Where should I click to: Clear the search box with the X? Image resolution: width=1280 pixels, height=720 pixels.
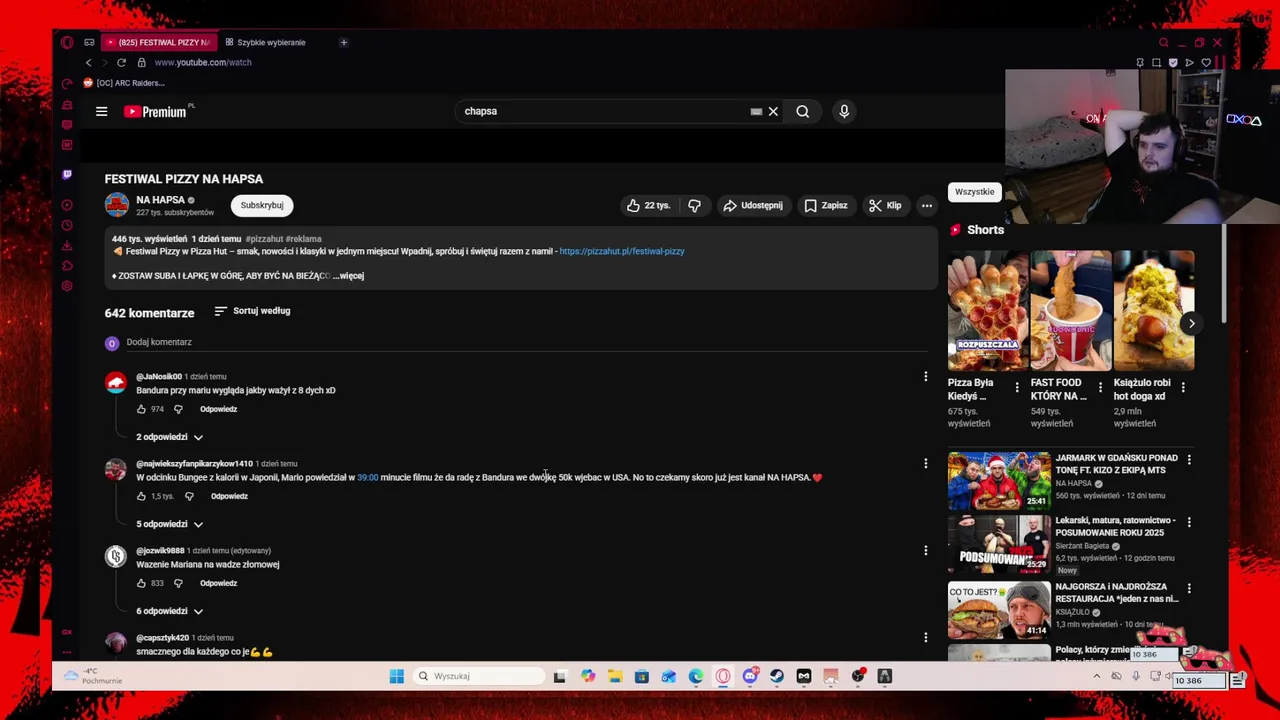pos(773,111)
